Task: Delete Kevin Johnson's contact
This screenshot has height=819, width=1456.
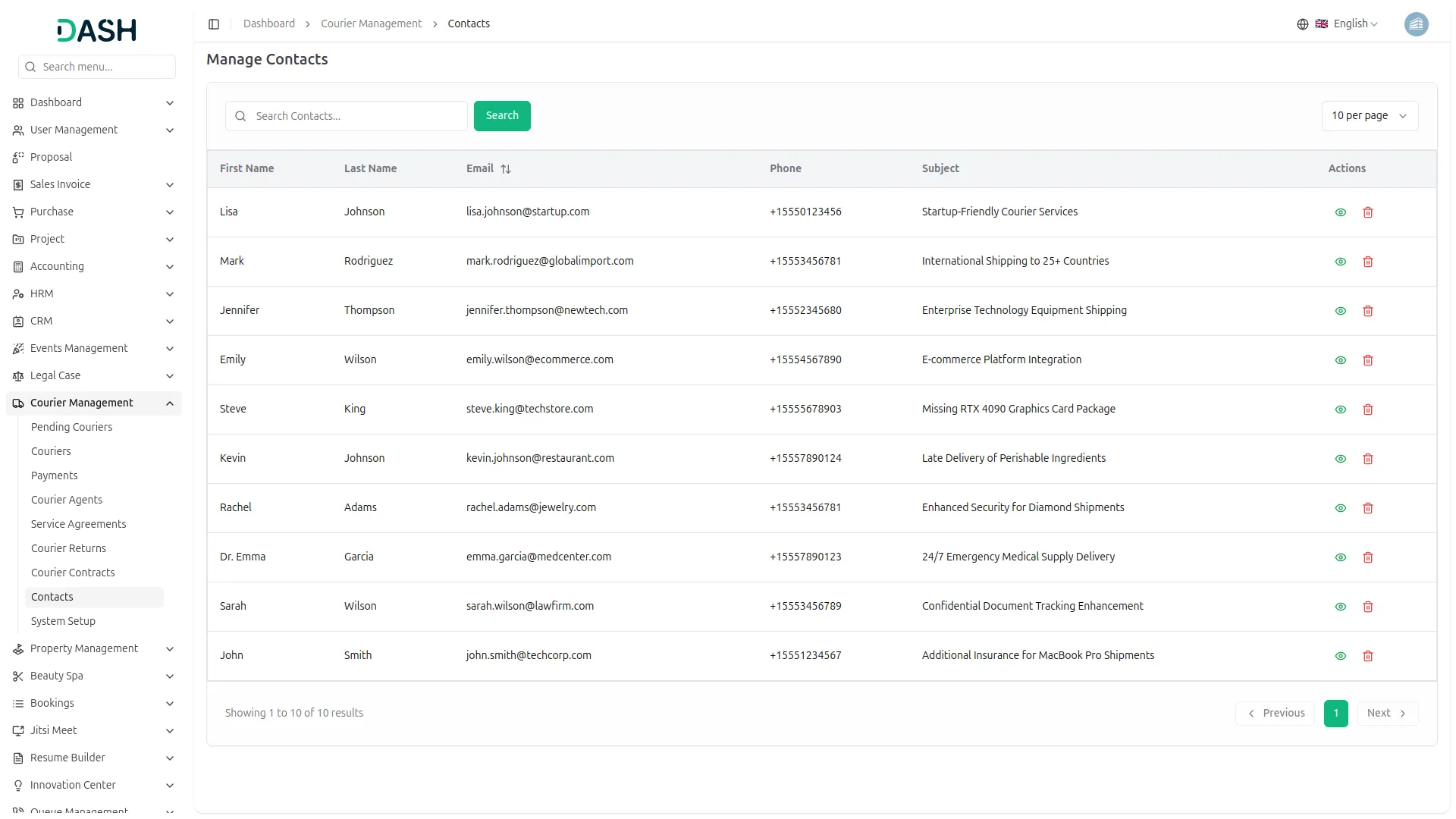Action: [x=1368, y=459]
